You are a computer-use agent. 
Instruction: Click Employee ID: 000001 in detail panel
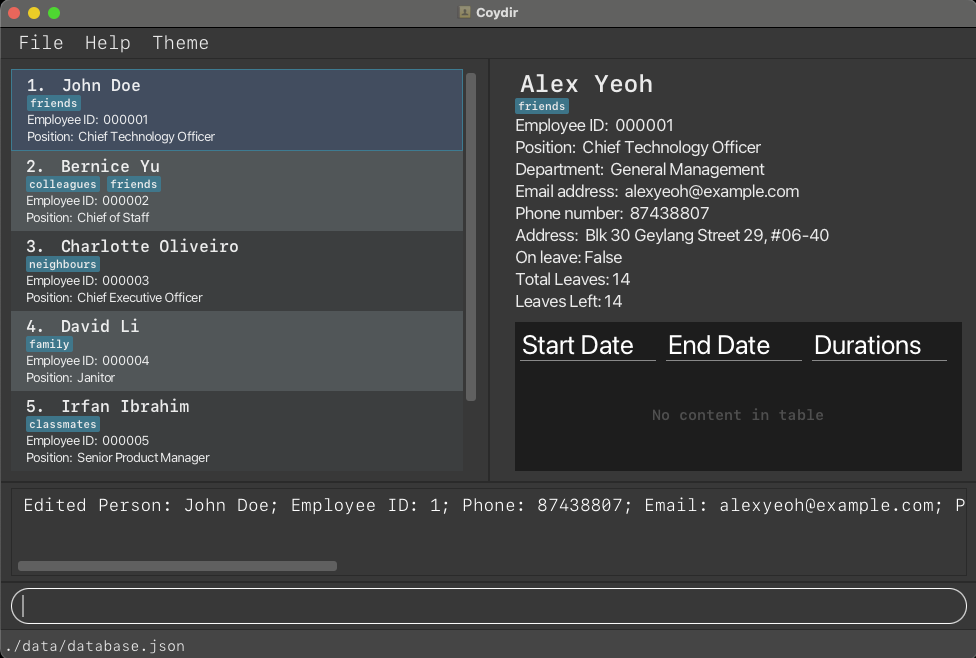point(594,125)
